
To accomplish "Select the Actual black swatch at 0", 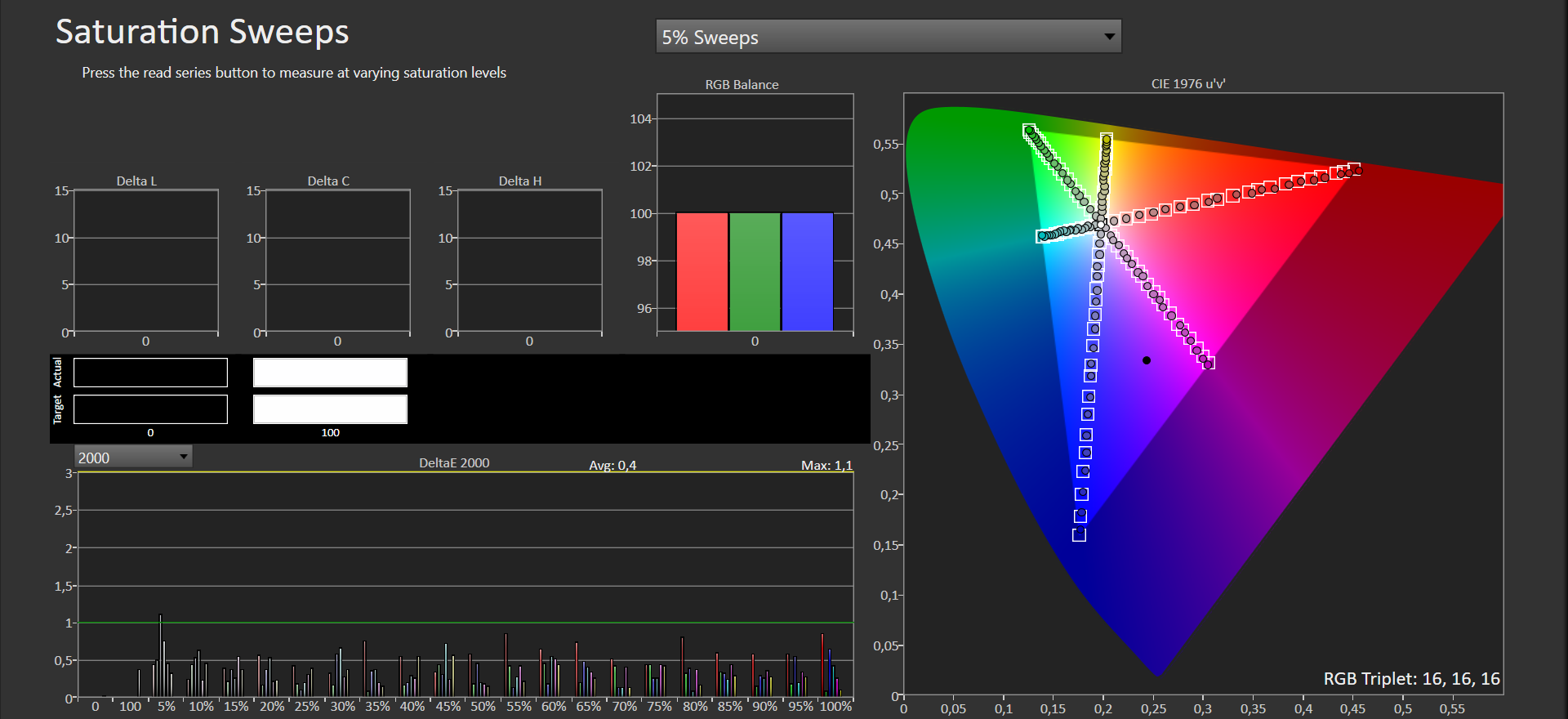I will coord(150,373).
